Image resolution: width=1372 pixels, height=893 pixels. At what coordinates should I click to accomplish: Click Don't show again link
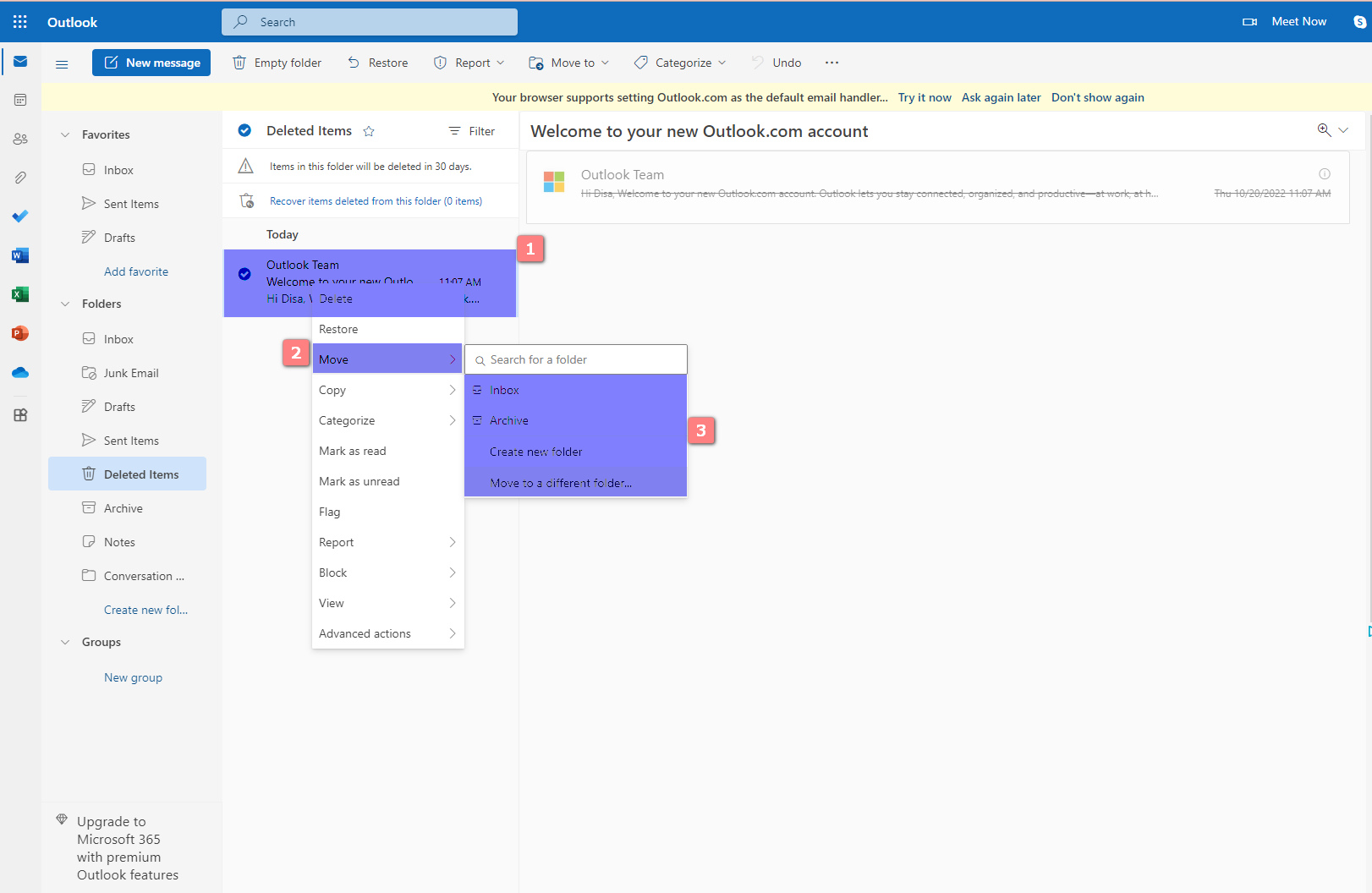click(1097, 97)
